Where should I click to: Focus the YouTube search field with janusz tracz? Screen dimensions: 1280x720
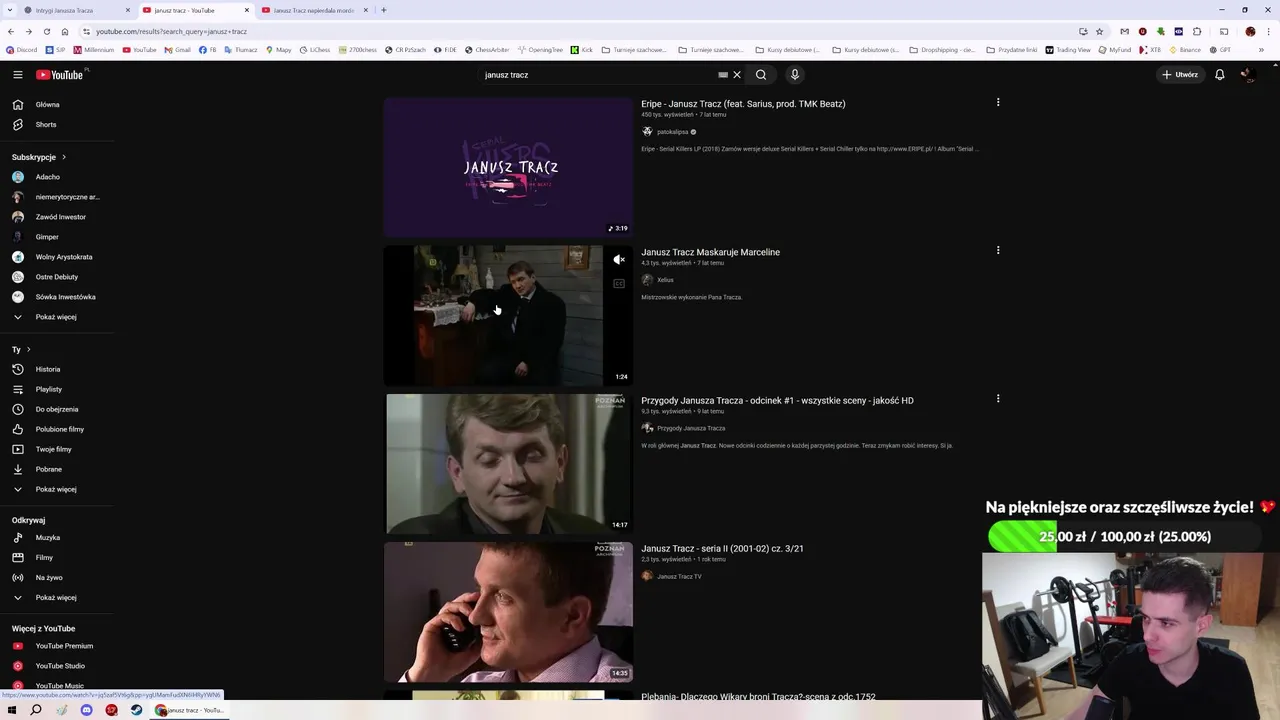pos(596,75)
